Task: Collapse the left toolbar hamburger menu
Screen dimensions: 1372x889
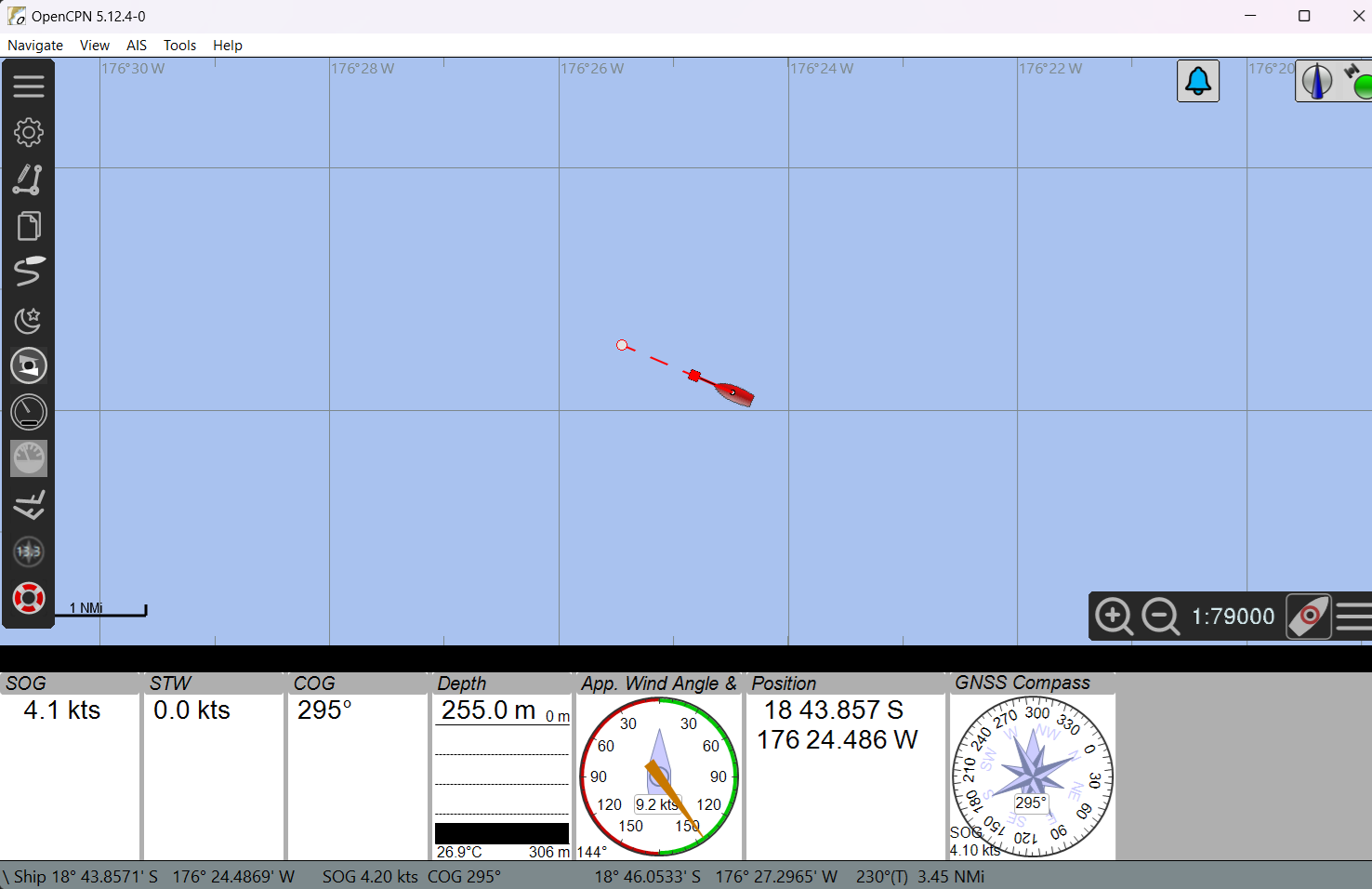Action: [x=29, y=86]
